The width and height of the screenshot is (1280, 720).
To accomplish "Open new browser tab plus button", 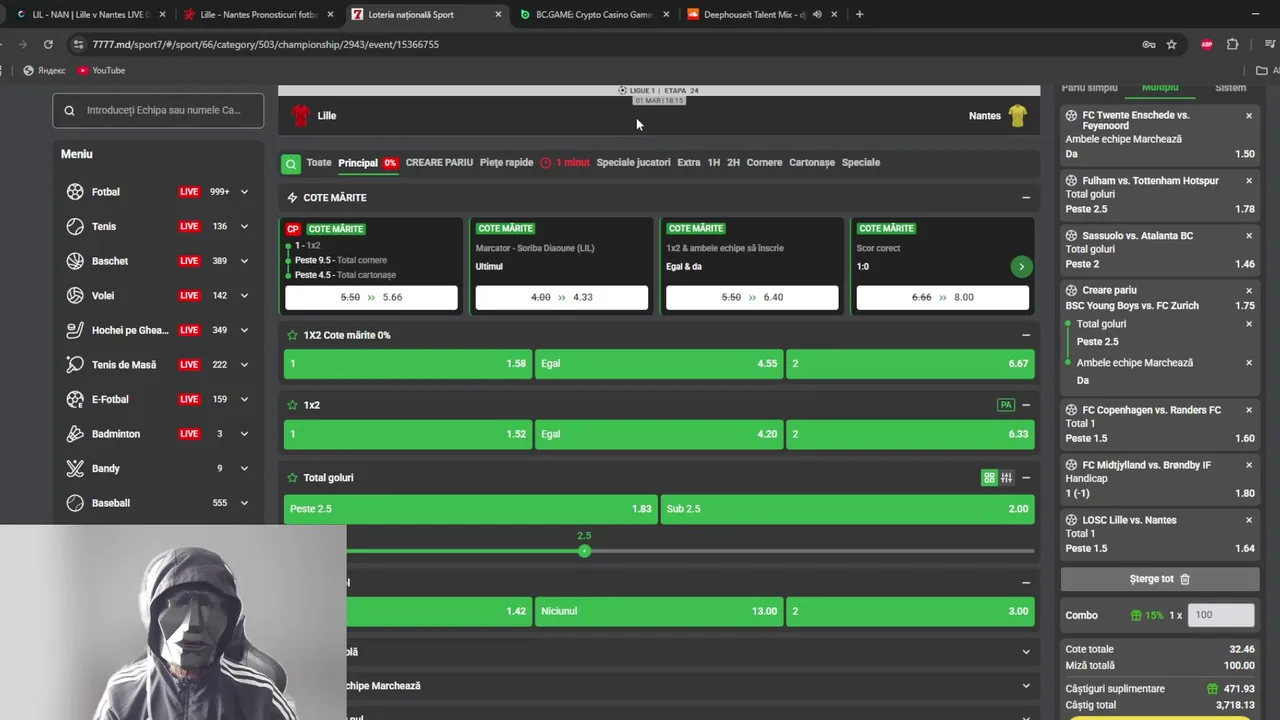I will tap(859, 14).
